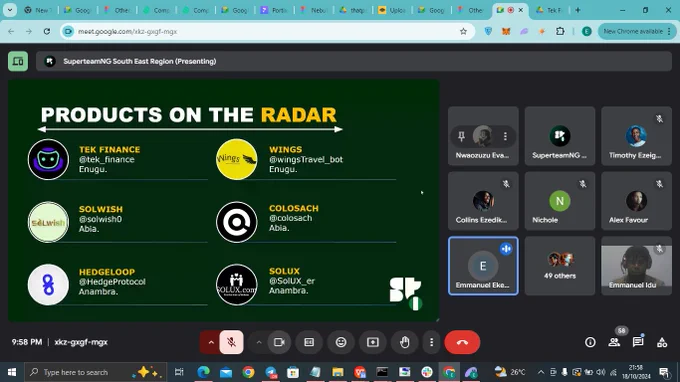Open Telegram from taskbar
Image resolution: width=680 pixels, height=382 pixels.
pos(271,372)
